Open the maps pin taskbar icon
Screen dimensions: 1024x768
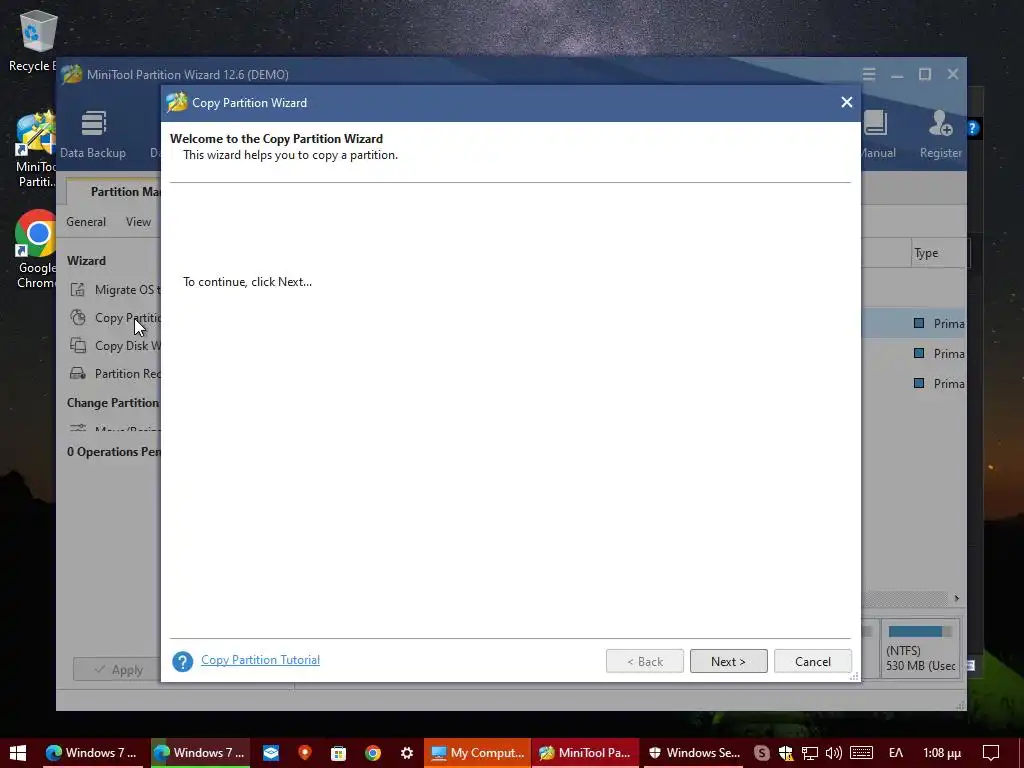point(305,753)
